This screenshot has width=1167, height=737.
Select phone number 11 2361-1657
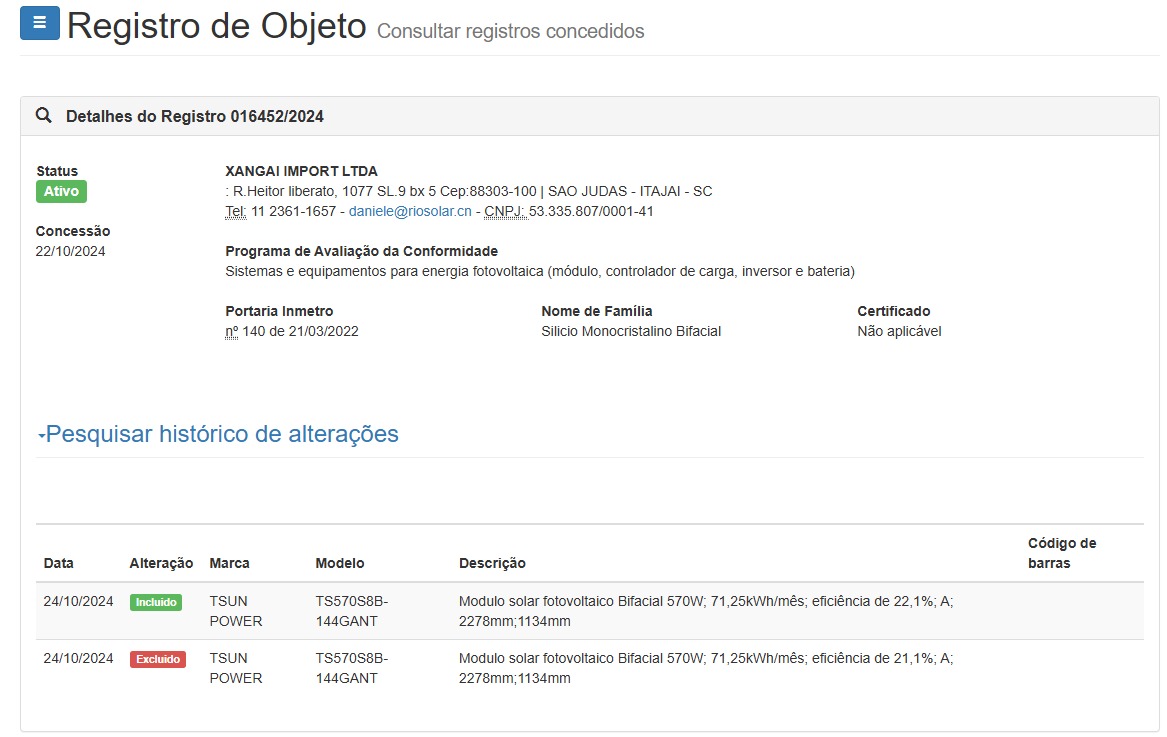tap(294, 211)
